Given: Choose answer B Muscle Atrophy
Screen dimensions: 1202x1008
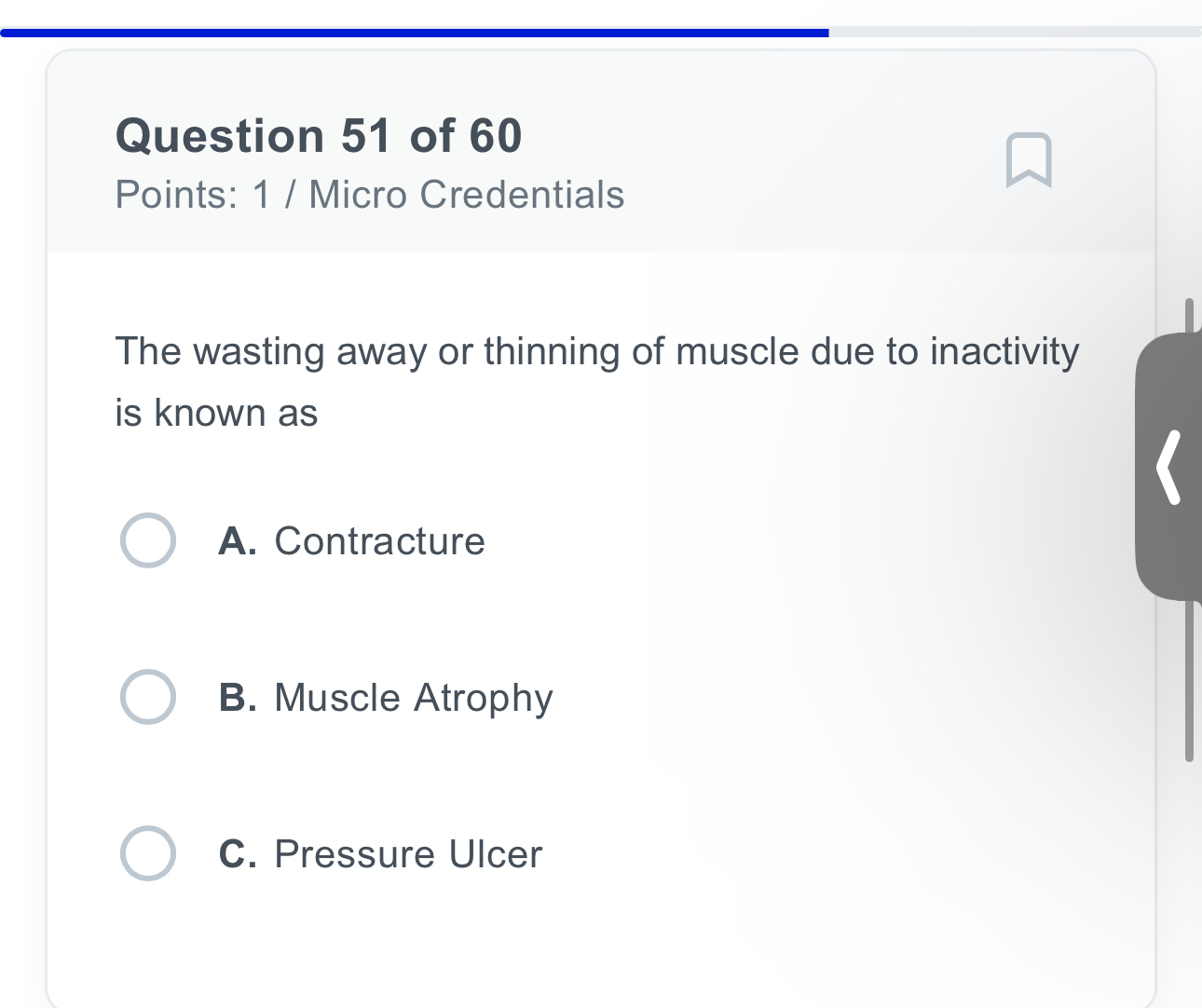Looking at the screenshot, I should pos(147,697).
